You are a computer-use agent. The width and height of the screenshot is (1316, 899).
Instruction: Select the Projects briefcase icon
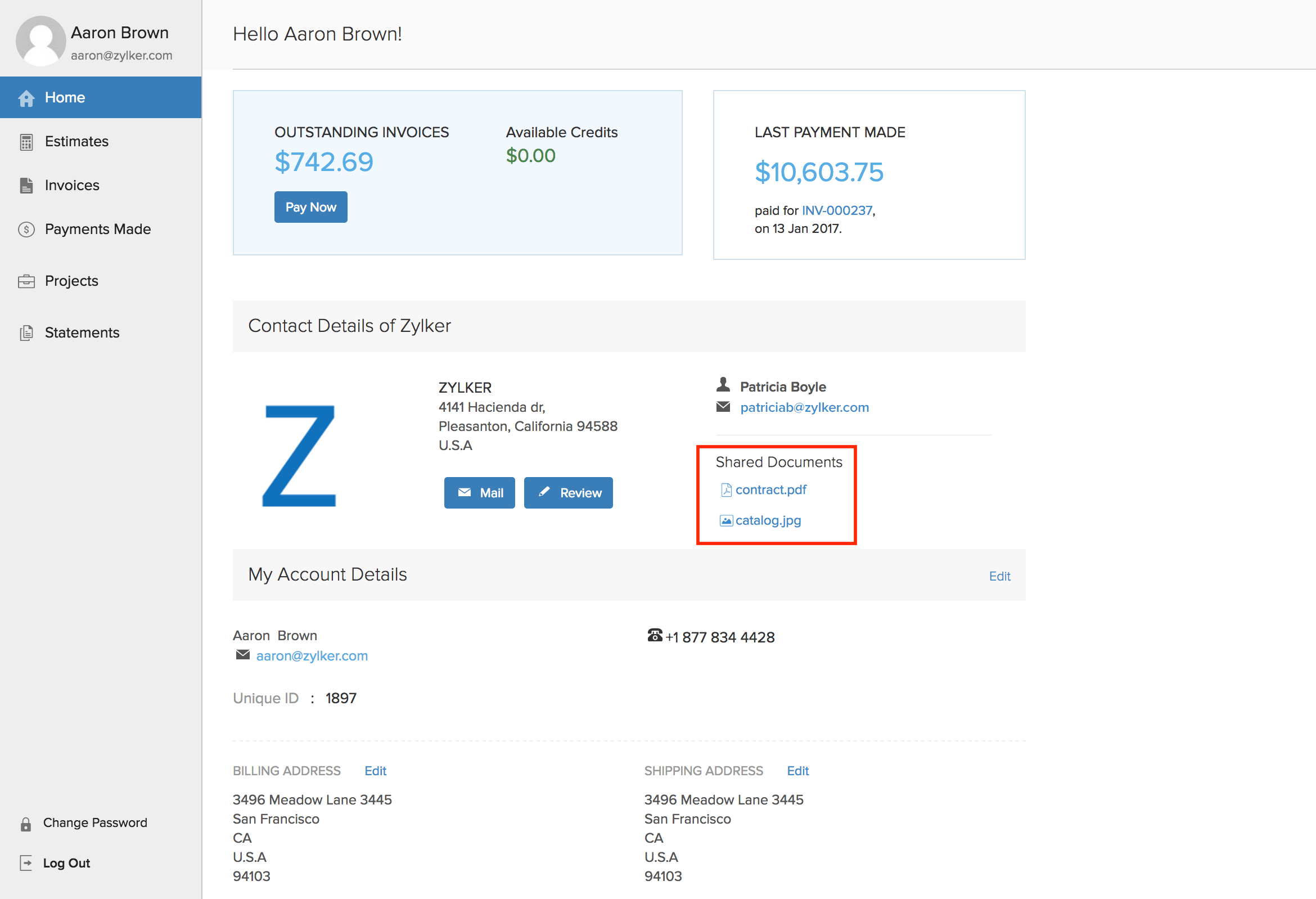[26, 280]
